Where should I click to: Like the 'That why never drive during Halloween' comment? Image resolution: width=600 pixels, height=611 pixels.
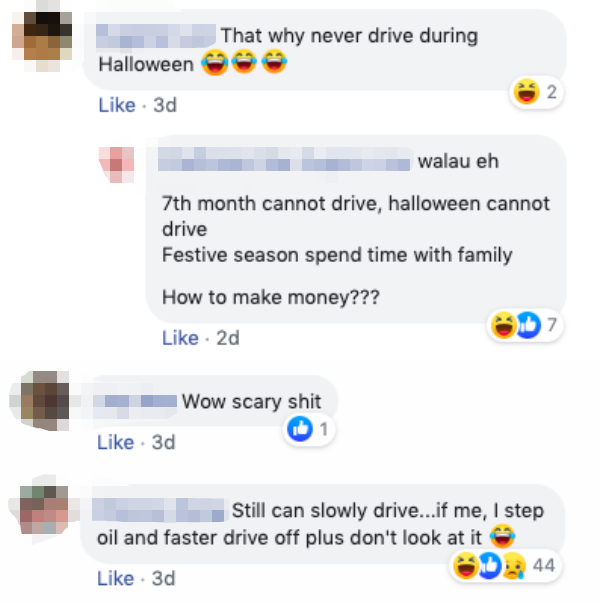click(x=117, y=105)
